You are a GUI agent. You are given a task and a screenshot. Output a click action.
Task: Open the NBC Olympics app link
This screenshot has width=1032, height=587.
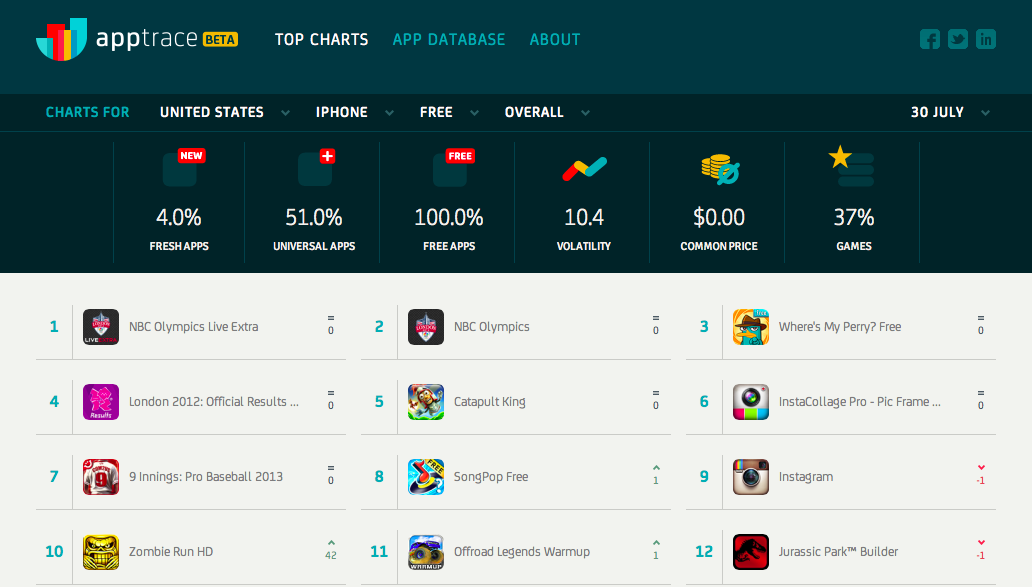492,327
